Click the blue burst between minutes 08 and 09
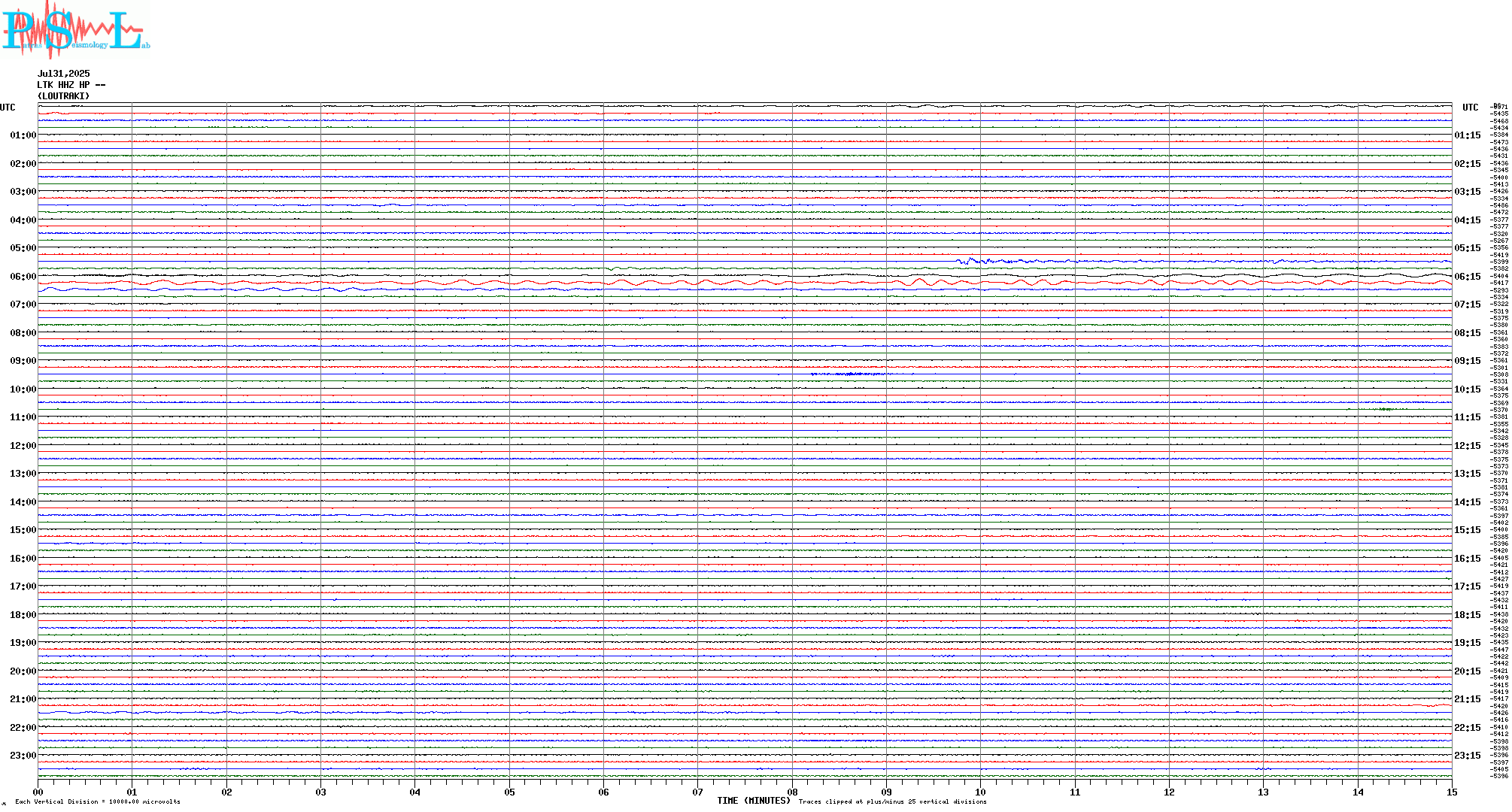 (x=850, y=374)
